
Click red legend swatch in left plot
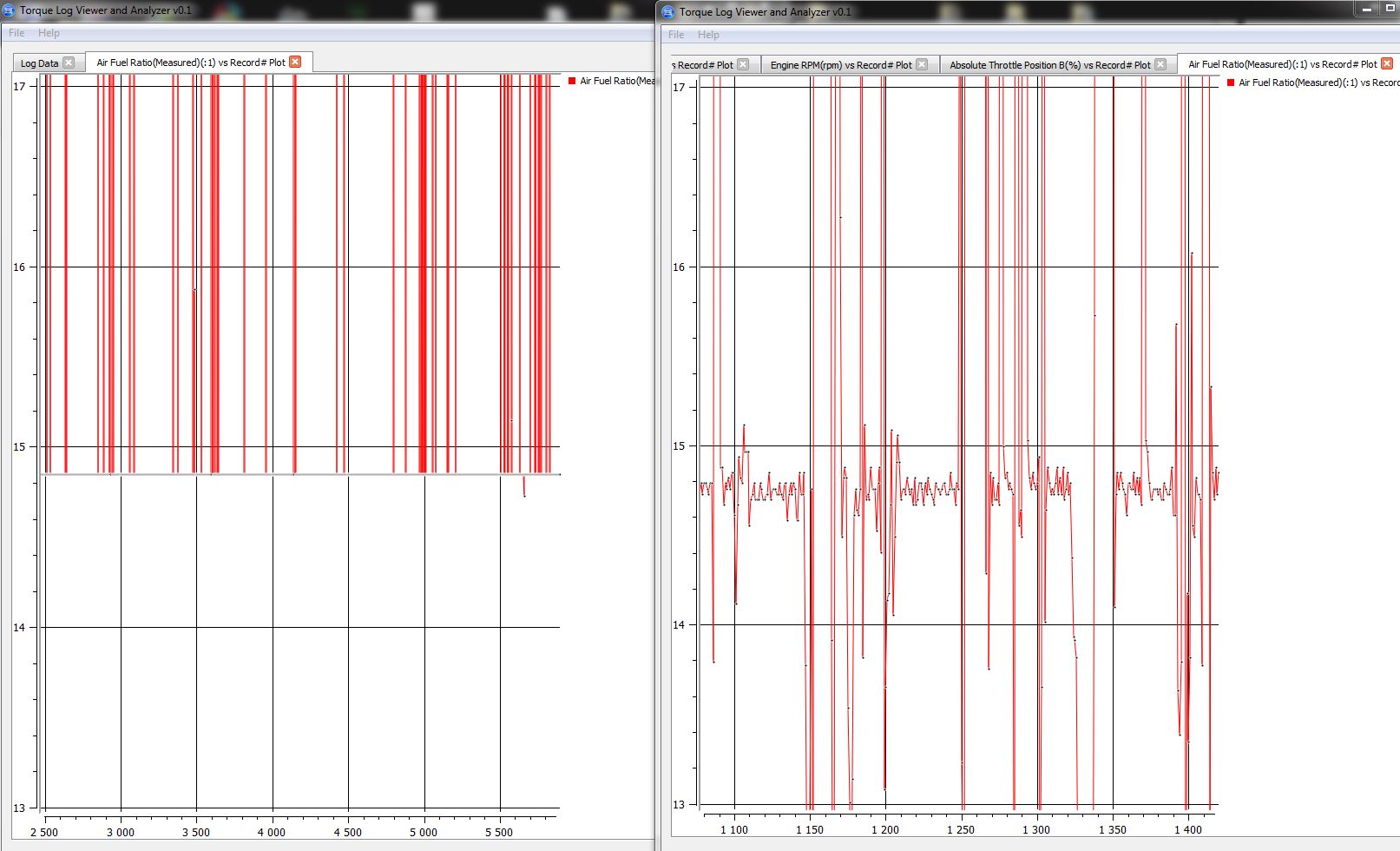tap(572, 81)
